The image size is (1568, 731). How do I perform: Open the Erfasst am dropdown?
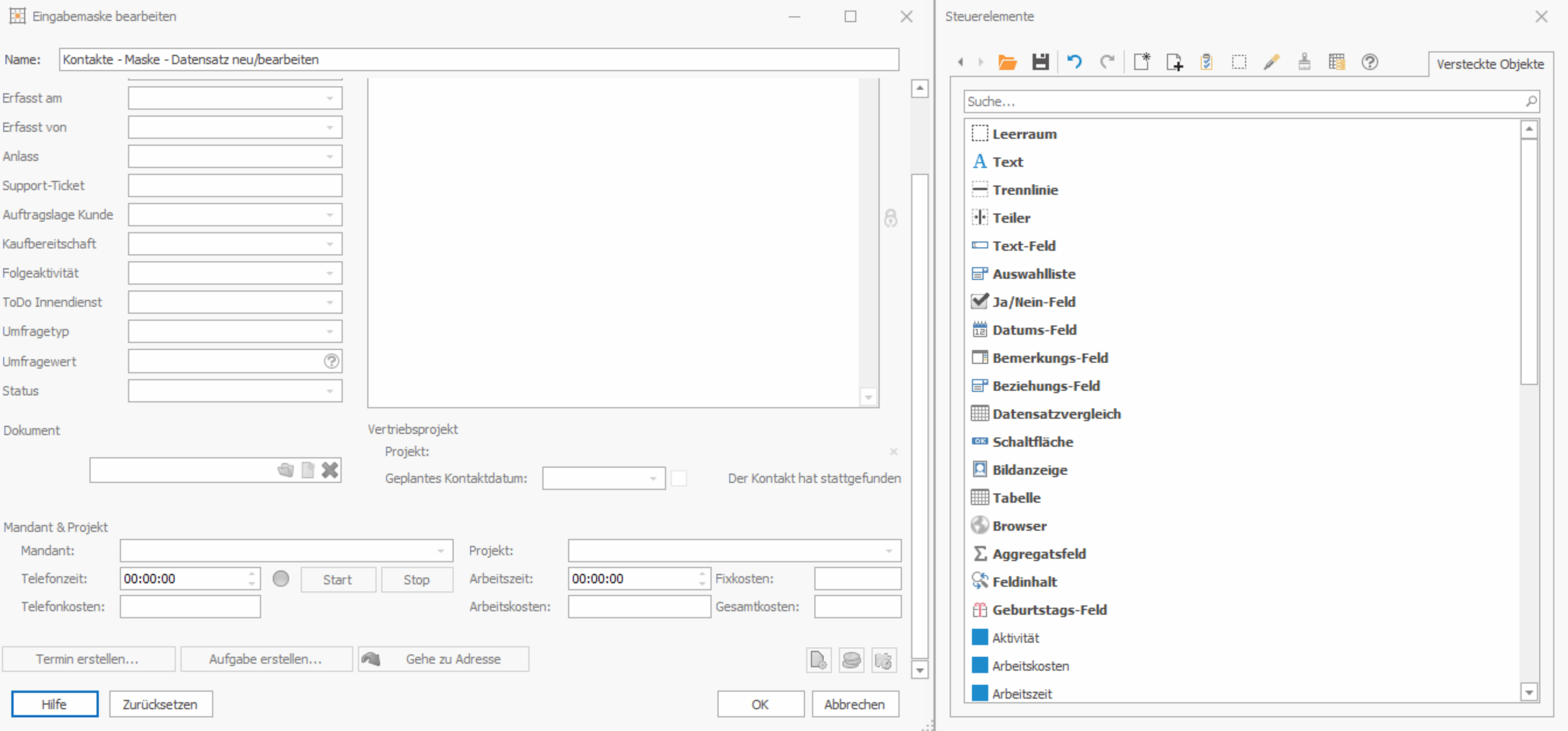point(330,99)
